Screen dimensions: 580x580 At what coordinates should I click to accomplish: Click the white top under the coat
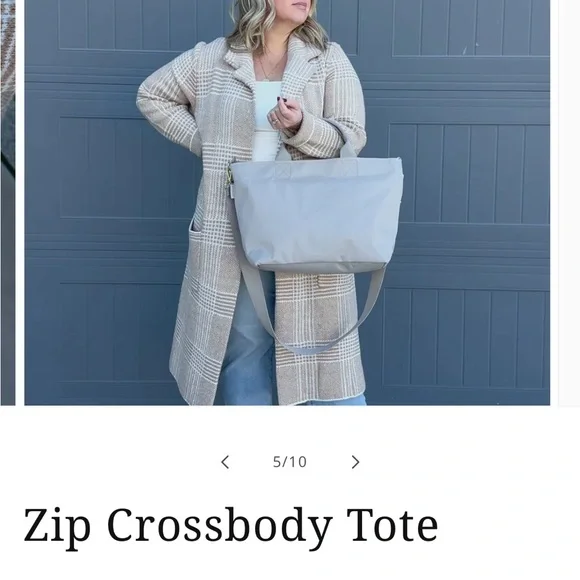tap(267, 118)
